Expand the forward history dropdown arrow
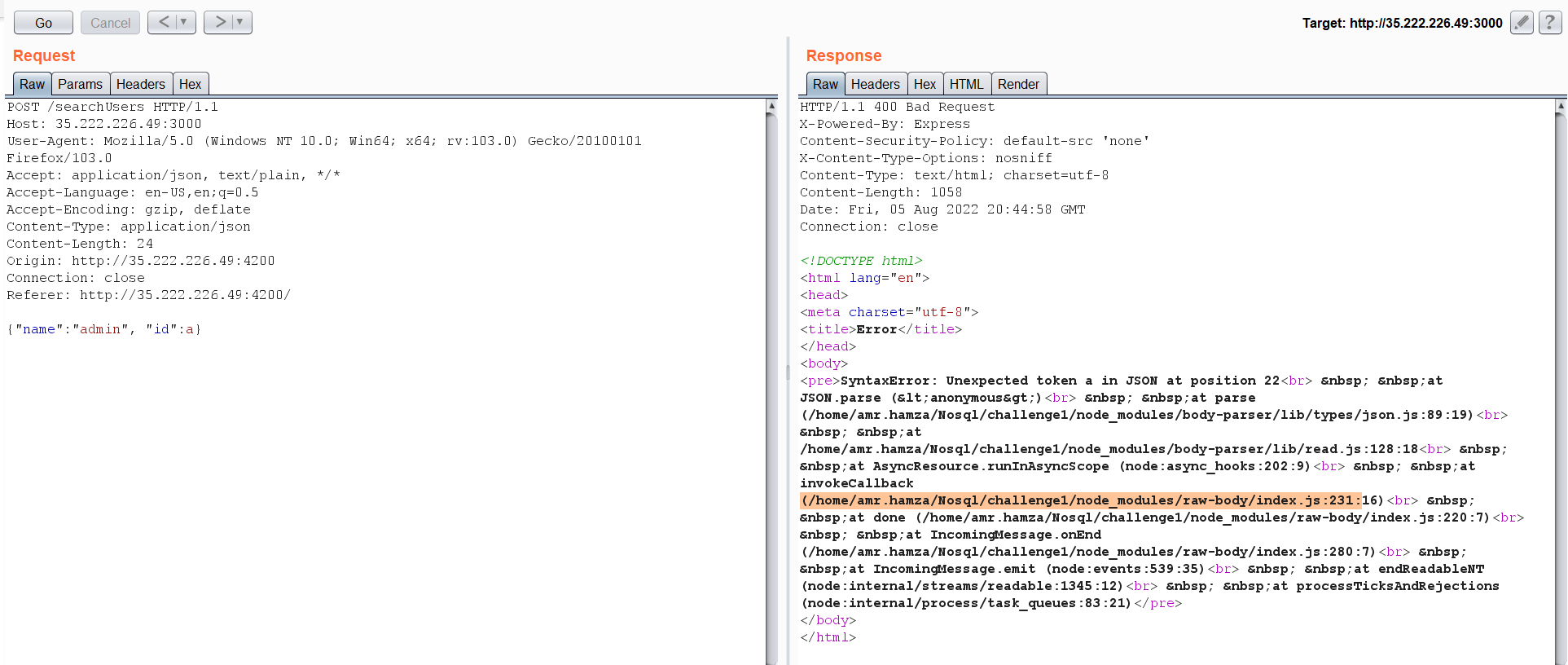 point(240,22)
